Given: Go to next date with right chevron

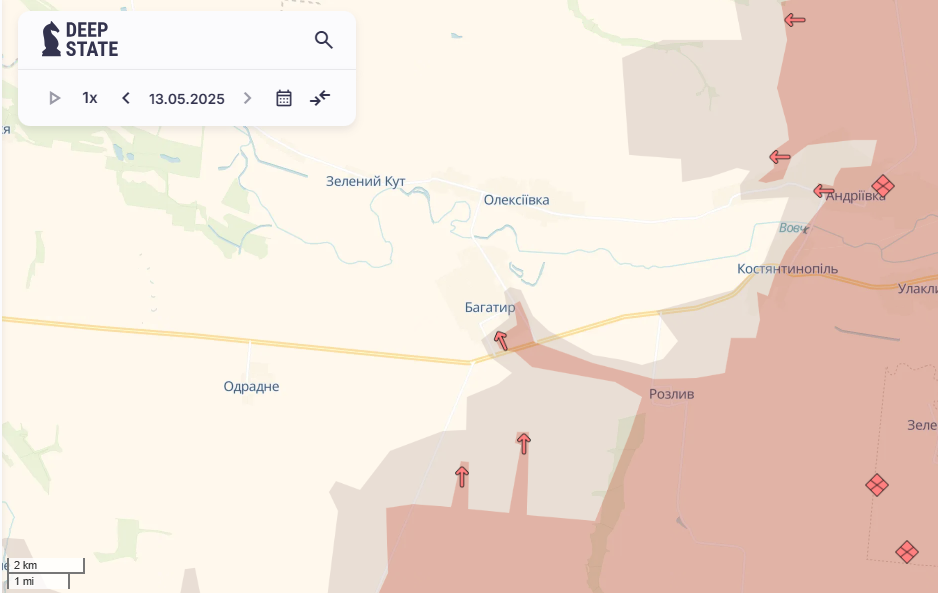Looking at the screenshot, I should pyautogui.click(x=248, y=98).
